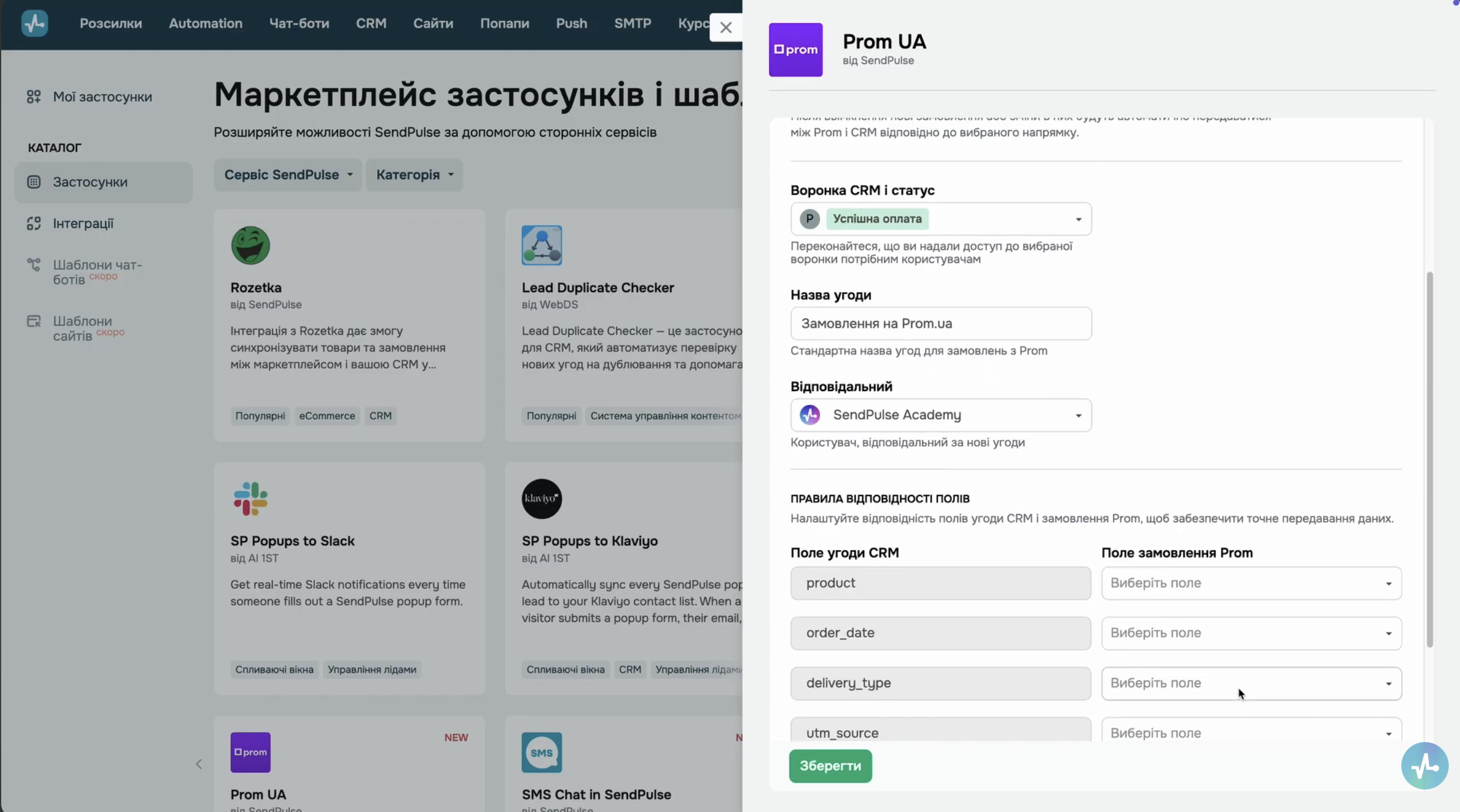The width and height of the screenshot is (1460, 812).
Task: Open the CRM menu
Action: click(371, 24)
